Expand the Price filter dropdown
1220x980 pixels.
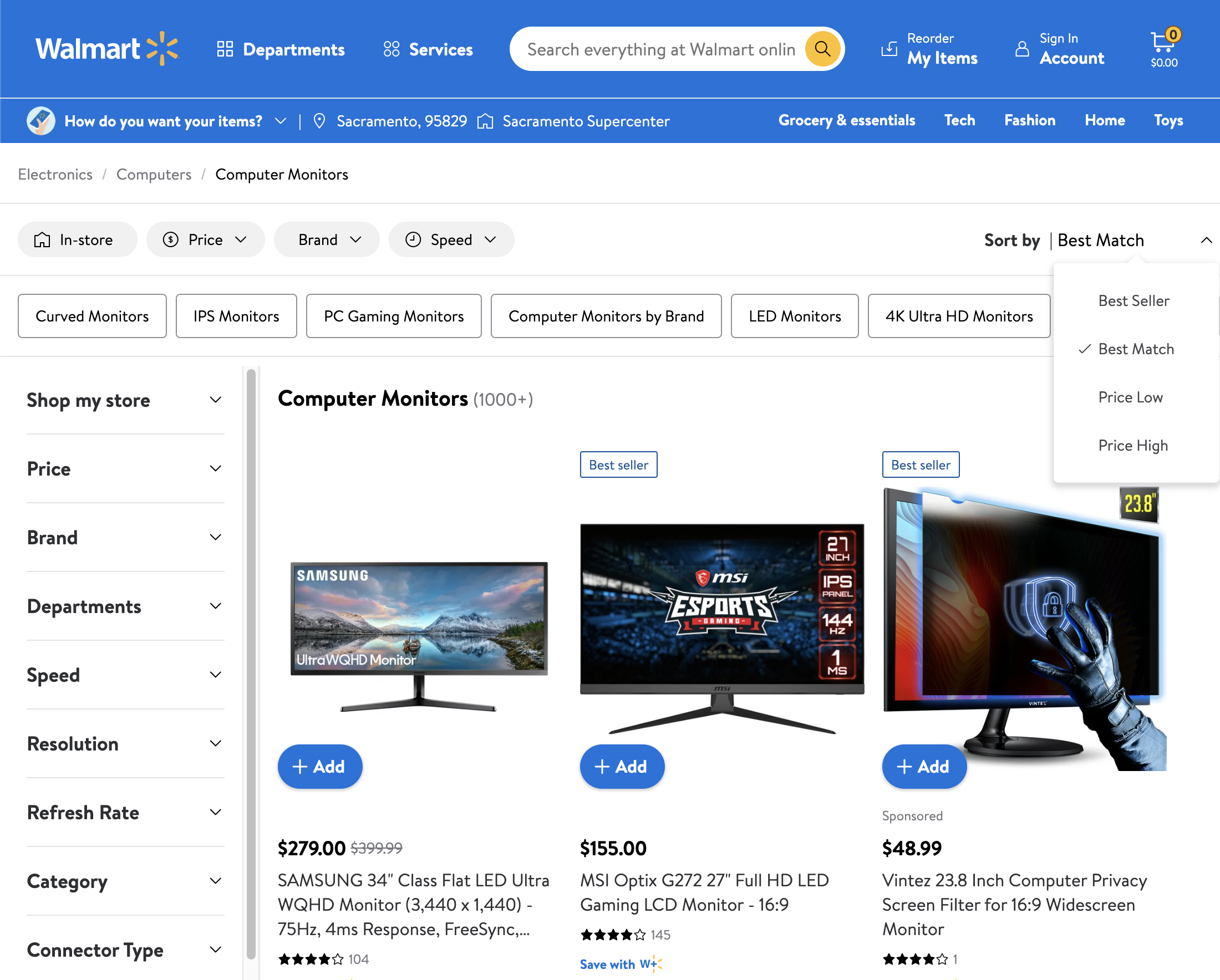pos(205,239)
